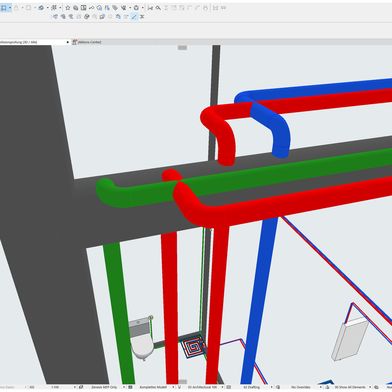
Task: Click the gray split handle atop the 3D viewport
Action: (x=182, y=48)
